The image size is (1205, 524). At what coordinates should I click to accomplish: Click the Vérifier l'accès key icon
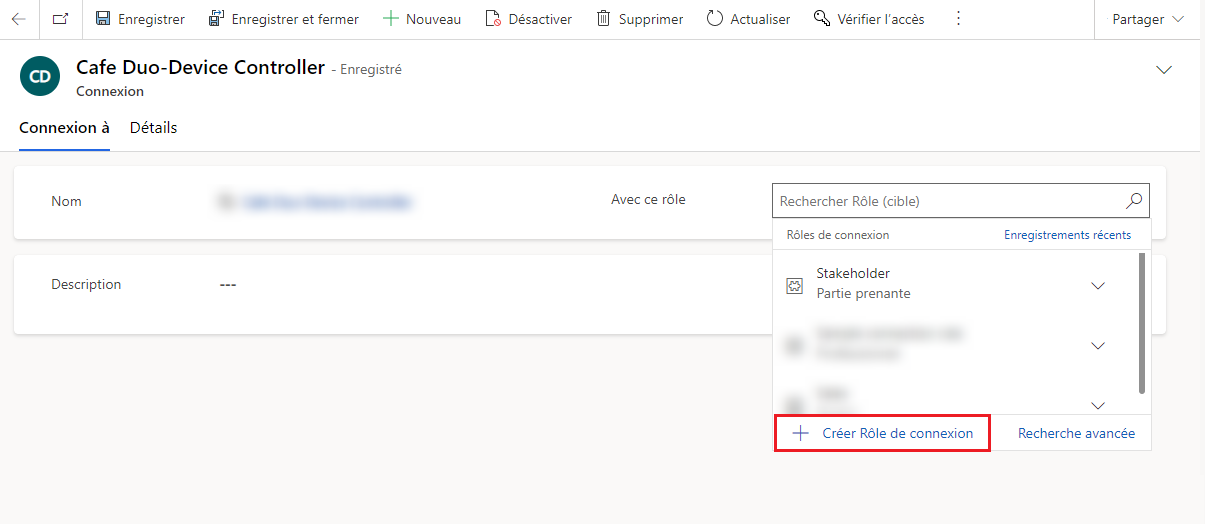(822, 19)
